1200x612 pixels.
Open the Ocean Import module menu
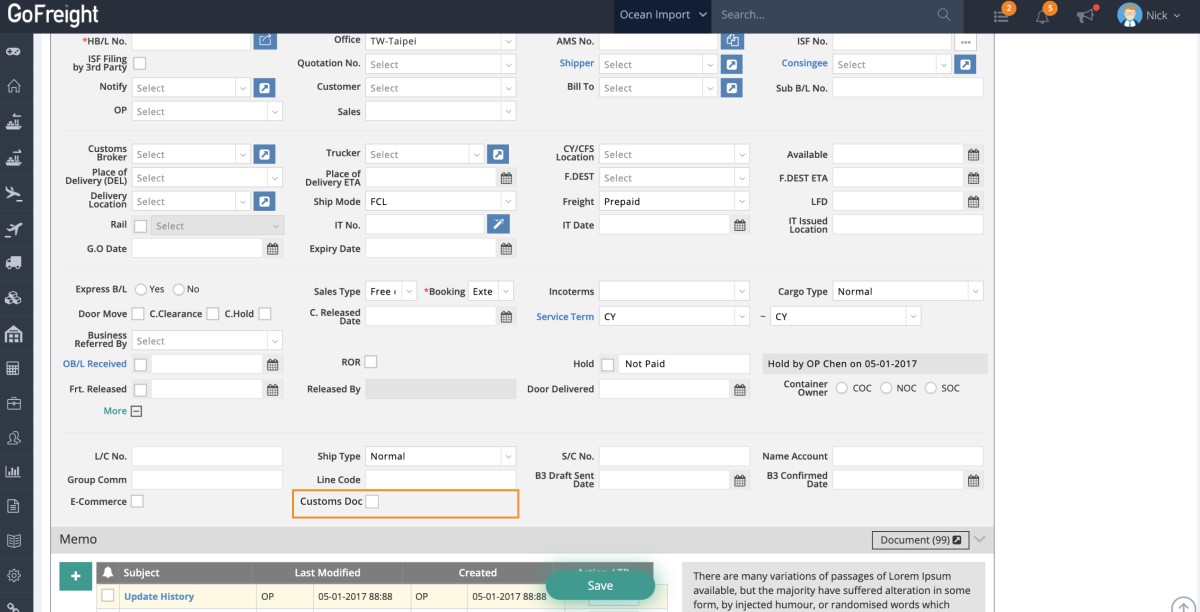point(663,15)
